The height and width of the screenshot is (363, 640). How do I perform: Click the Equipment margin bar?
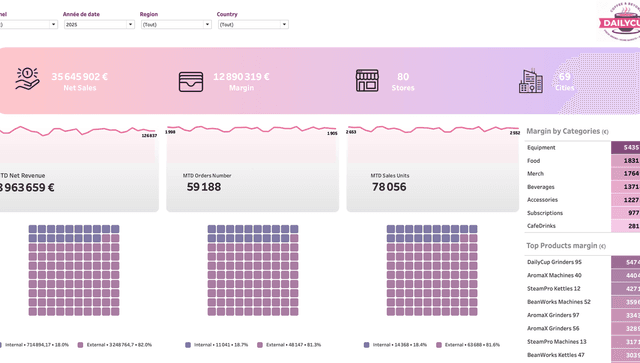pyautogui.click(x=625, y=148)
